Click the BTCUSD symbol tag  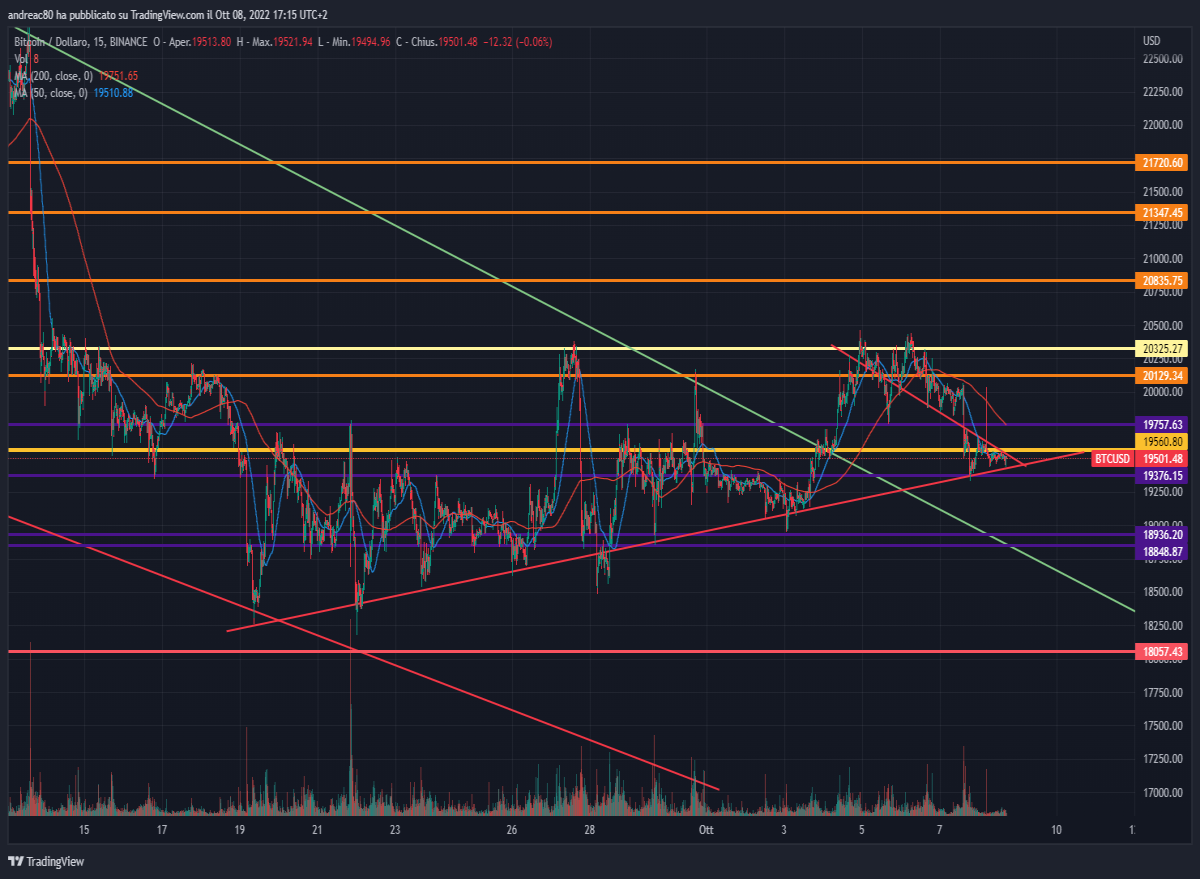tap(1112, 459)
